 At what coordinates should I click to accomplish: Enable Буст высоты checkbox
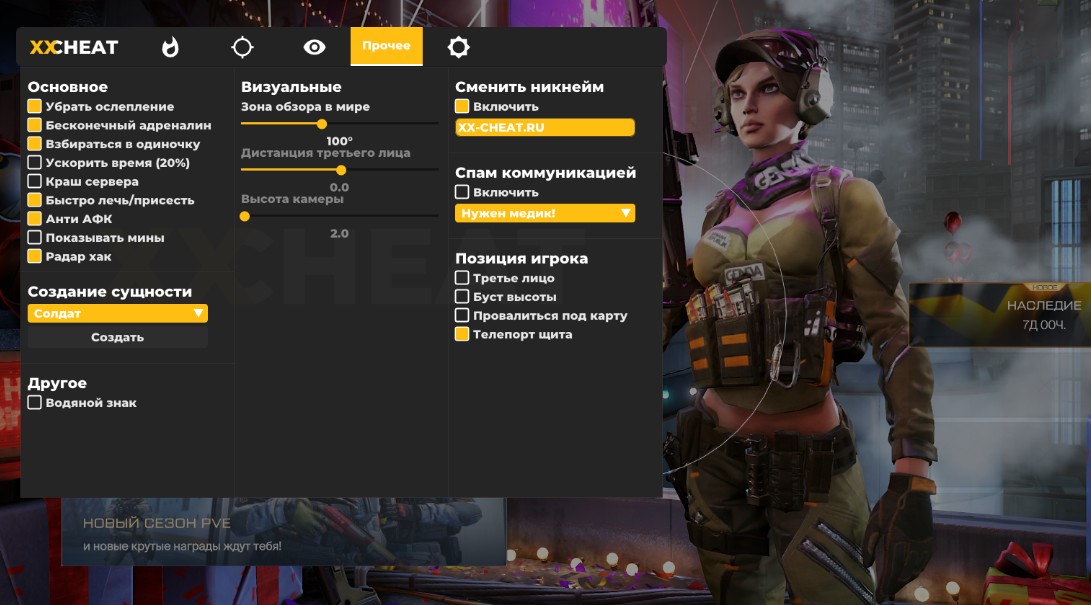461,297
